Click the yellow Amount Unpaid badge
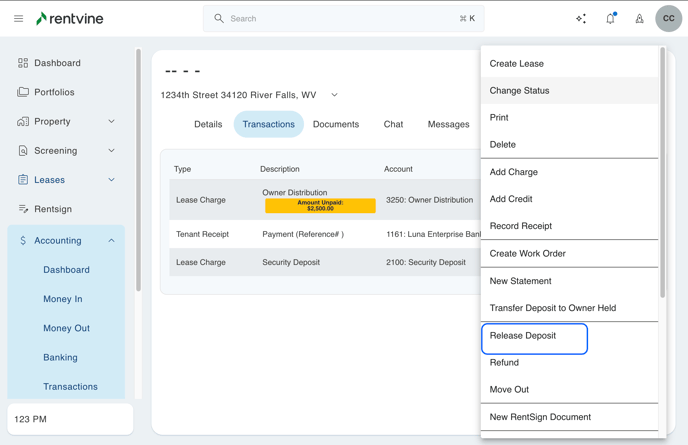This screenshot has height=445, width=688. (x=320, y=205)
